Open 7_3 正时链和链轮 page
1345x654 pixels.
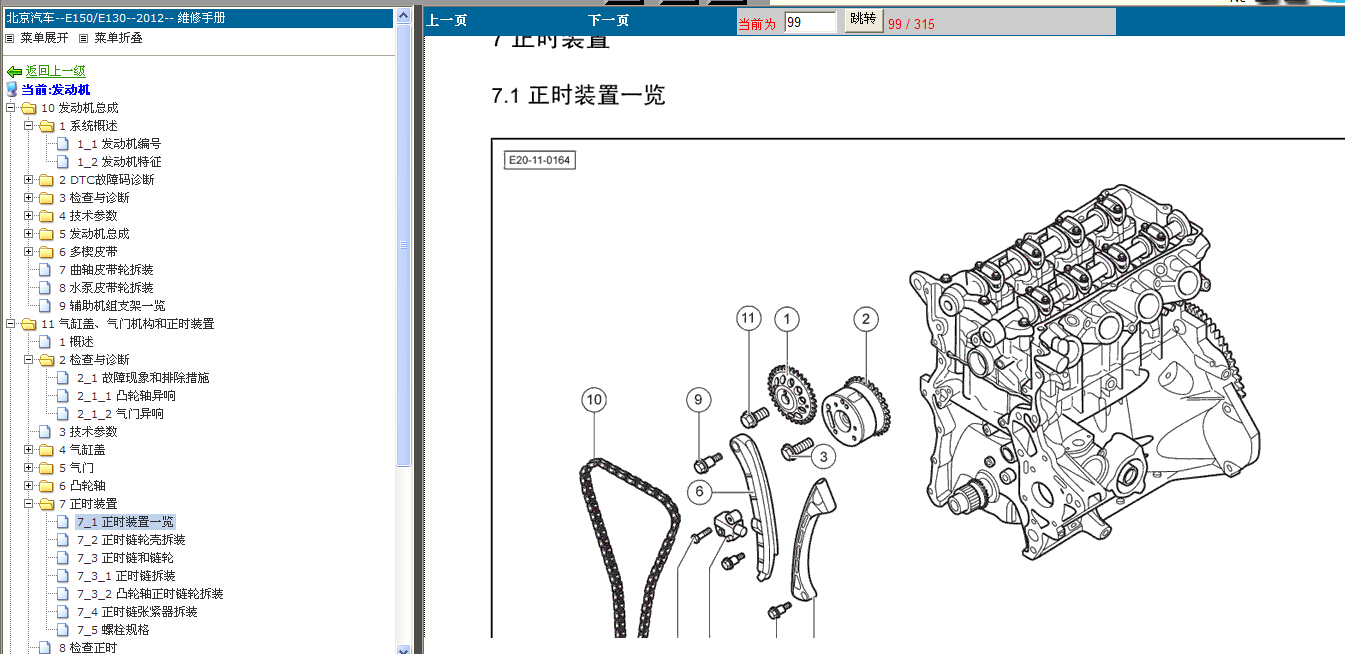click(125, 558)
